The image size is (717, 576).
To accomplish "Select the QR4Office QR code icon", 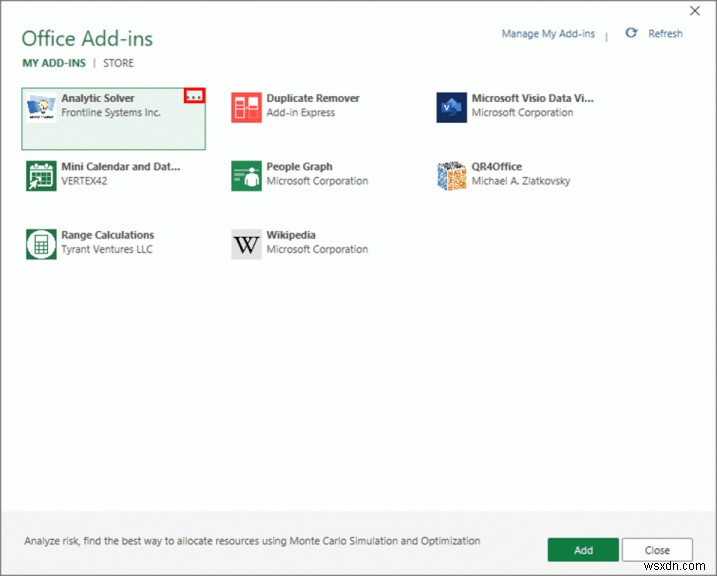I will [x=452, y=176].
